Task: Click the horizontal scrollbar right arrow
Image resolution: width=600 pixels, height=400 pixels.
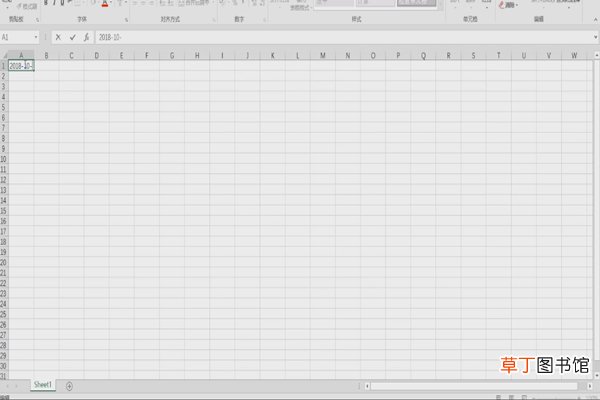Action: click(590, 386)
